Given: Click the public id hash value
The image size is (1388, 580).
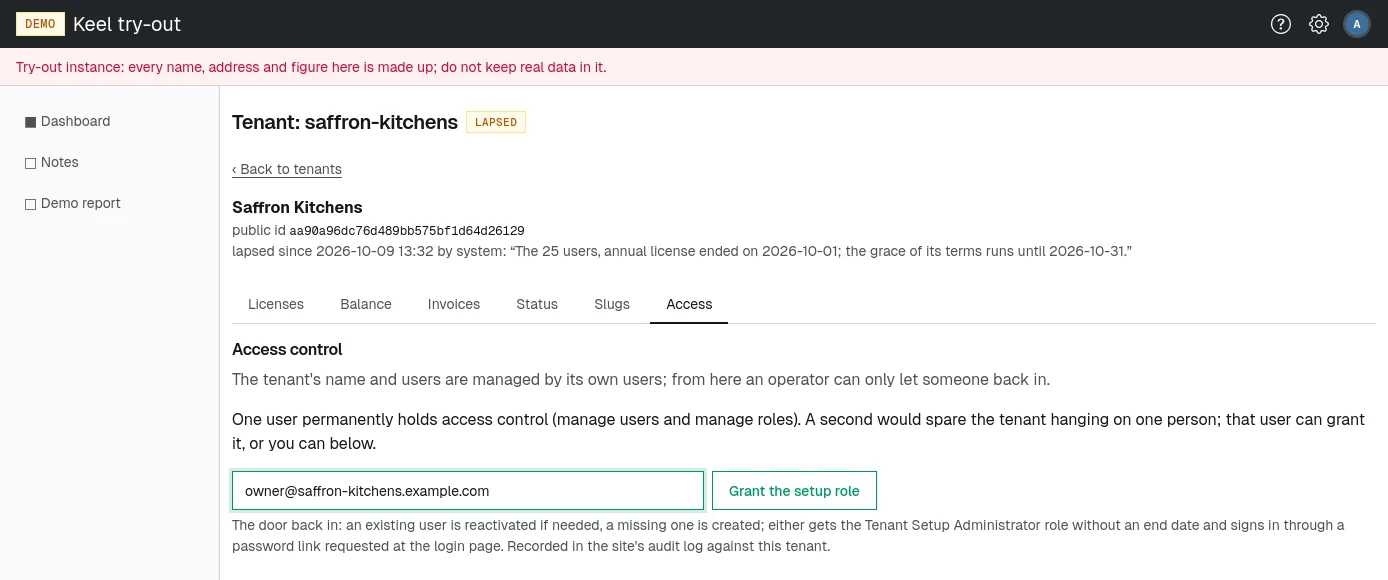Looking at the screenshot, I should coord(407,230).
